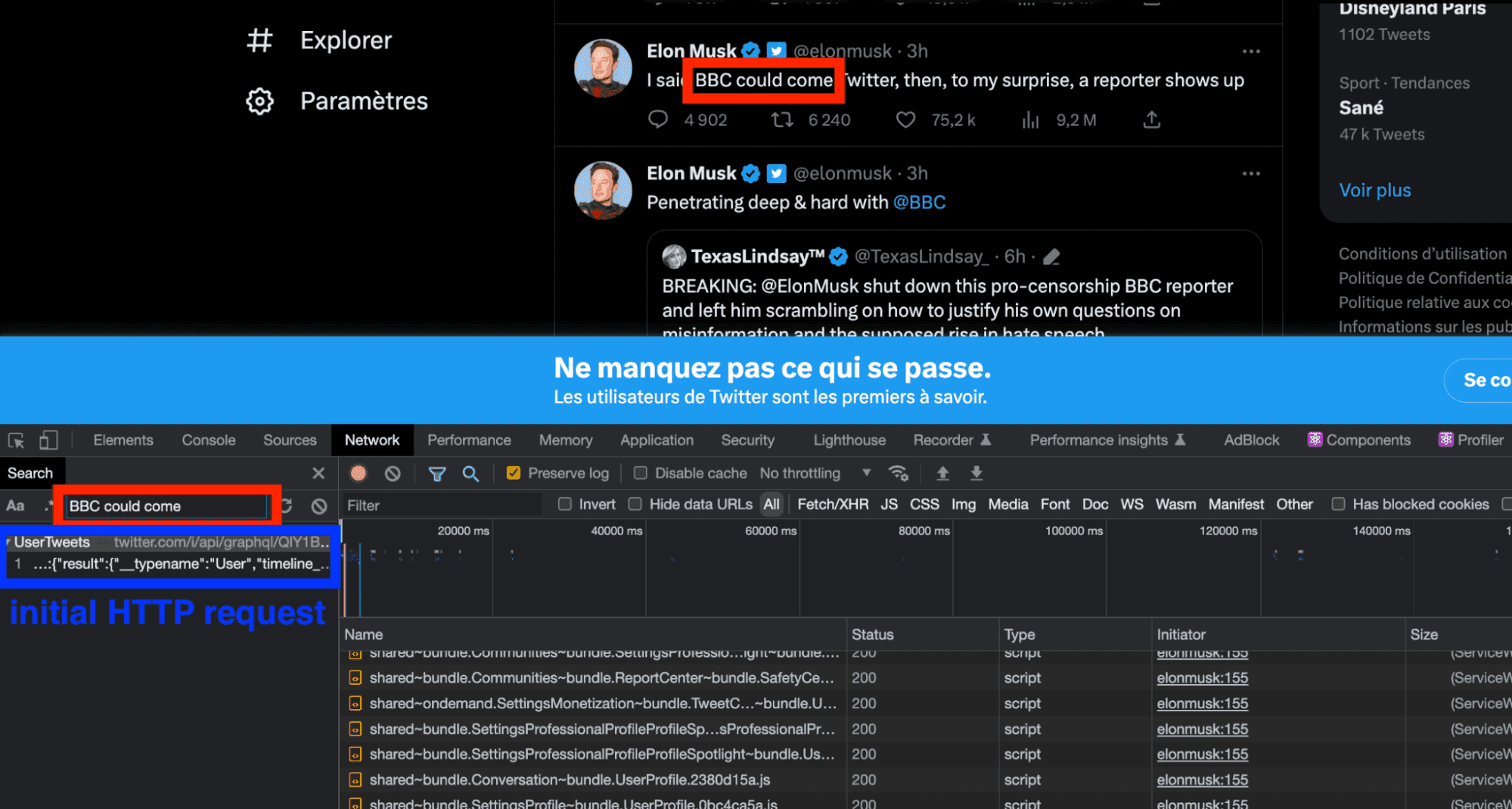Screen dimensions: 1512x809
Task: Open the more options menu on Elon Musk's tweet
Action: pyautogui.click(x=1251, y=51)
